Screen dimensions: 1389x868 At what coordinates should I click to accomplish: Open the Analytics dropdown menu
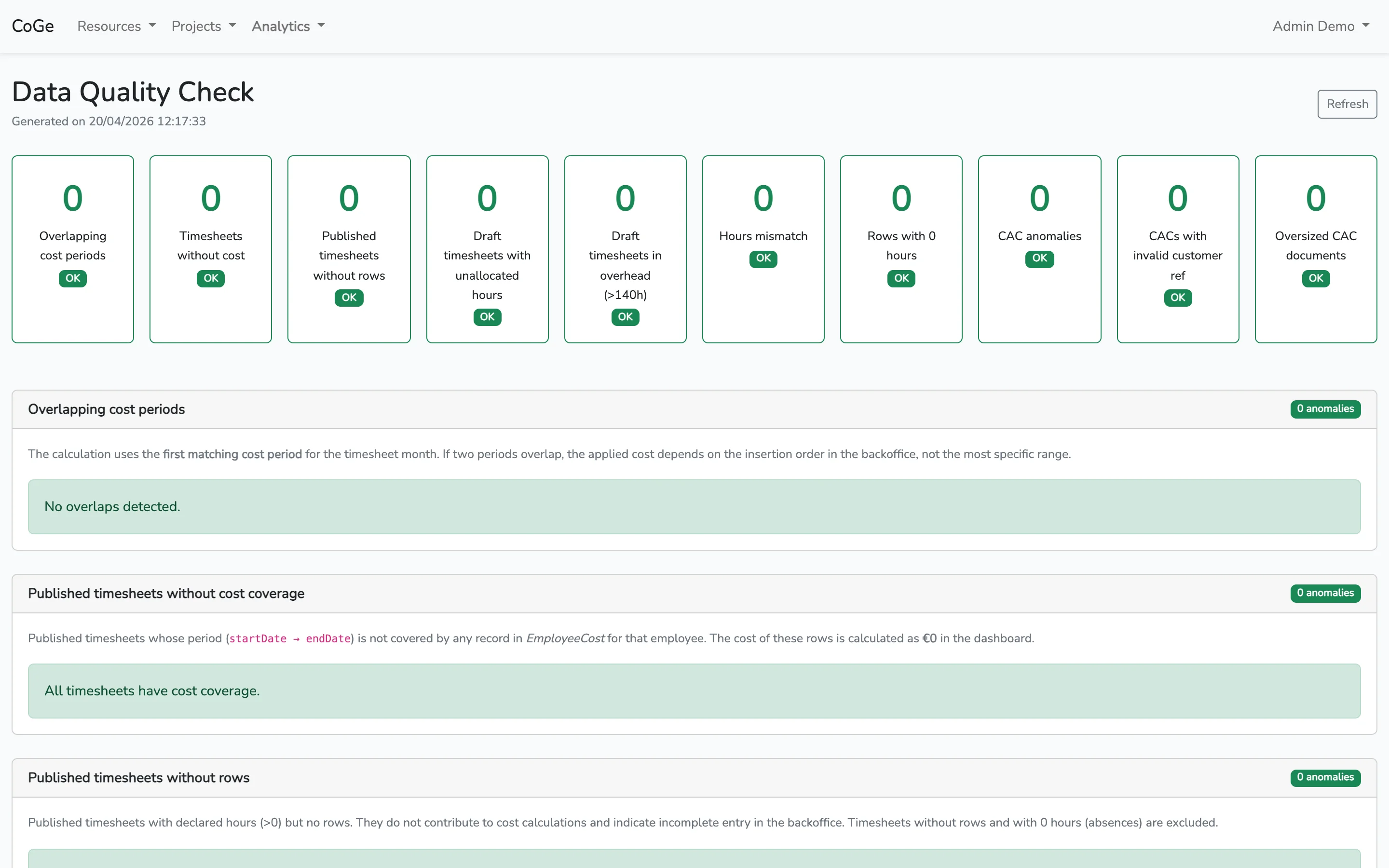288,26
